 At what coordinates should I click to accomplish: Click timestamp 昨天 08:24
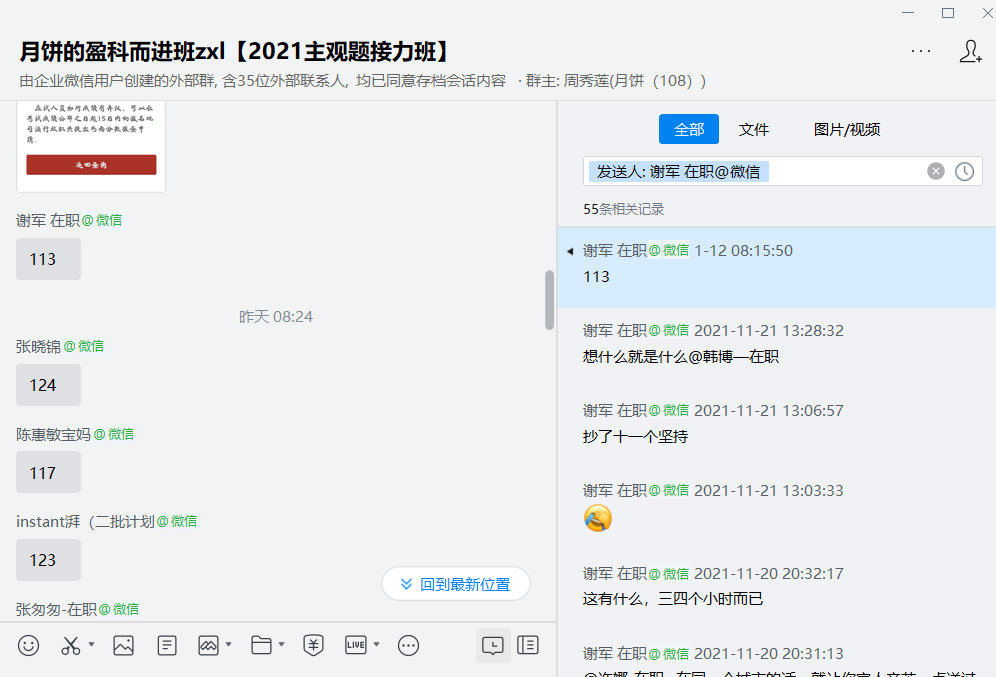point(276,316)
